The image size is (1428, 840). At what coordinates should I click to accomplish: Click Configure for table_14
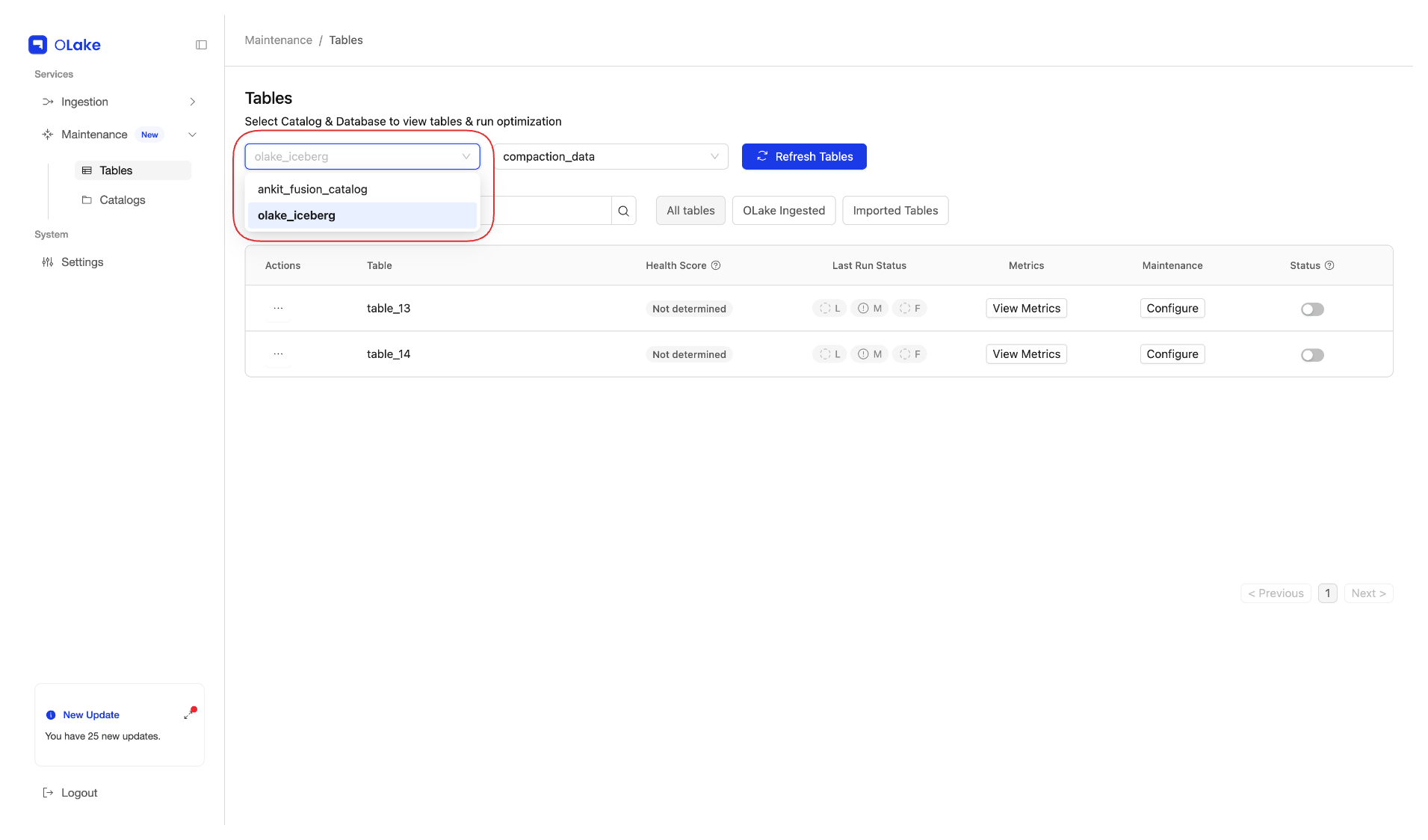pos(1172,354)
